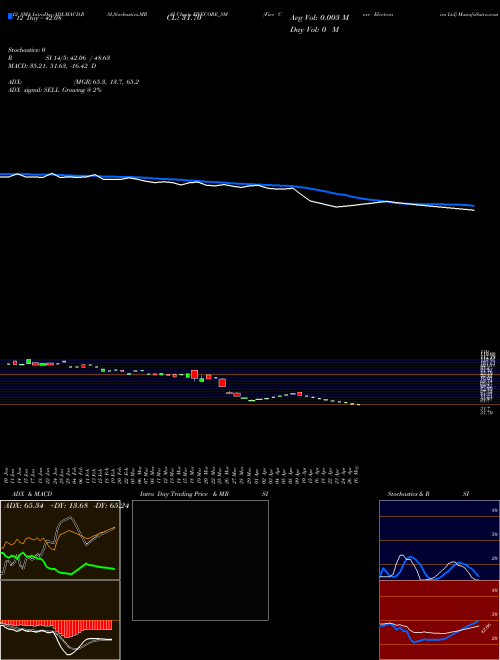
Task: Click the blue stochastic line in upper panel
Action: [429, 568]
